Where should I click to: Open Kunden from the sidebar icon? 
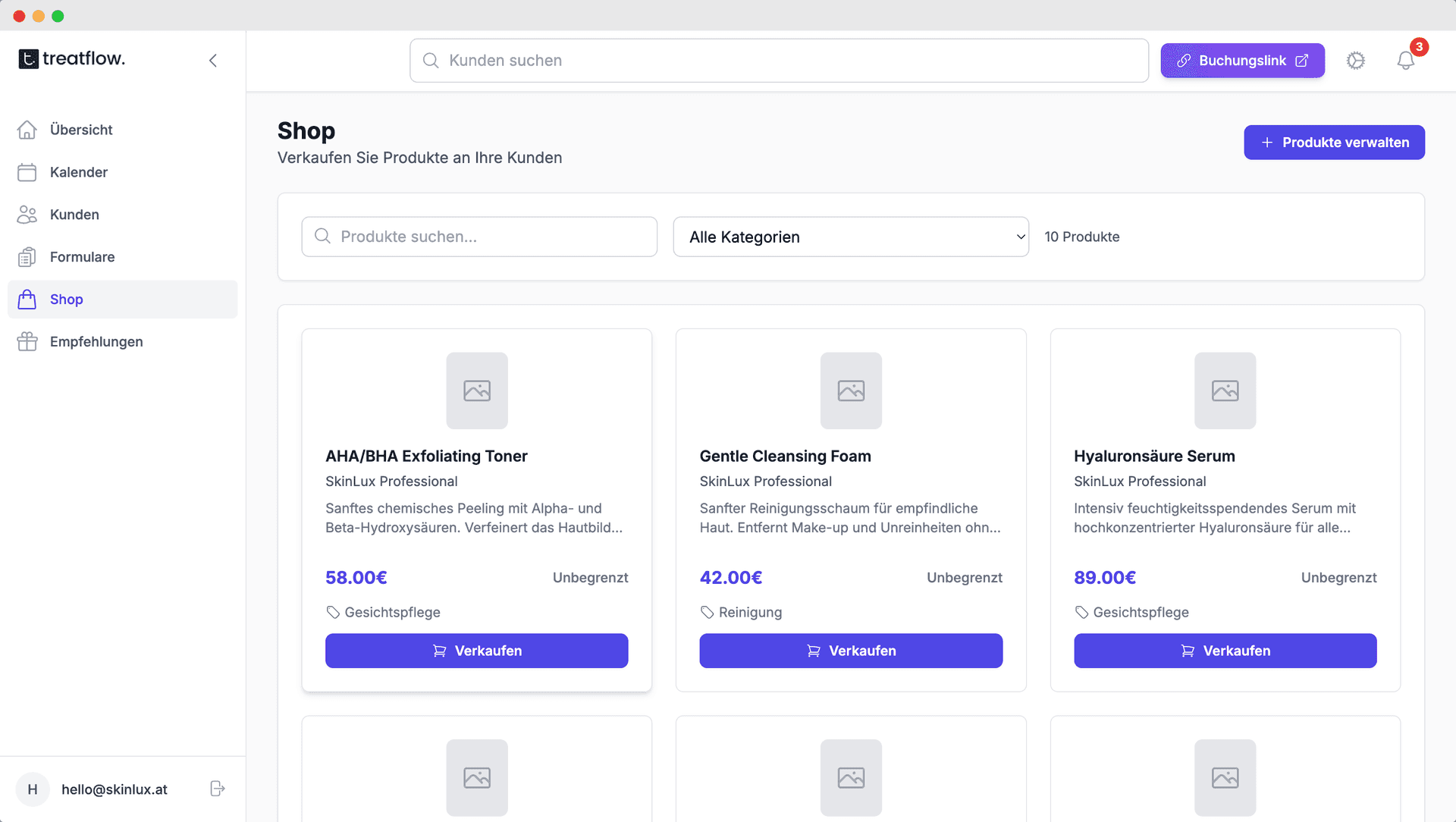pos(27,215)
